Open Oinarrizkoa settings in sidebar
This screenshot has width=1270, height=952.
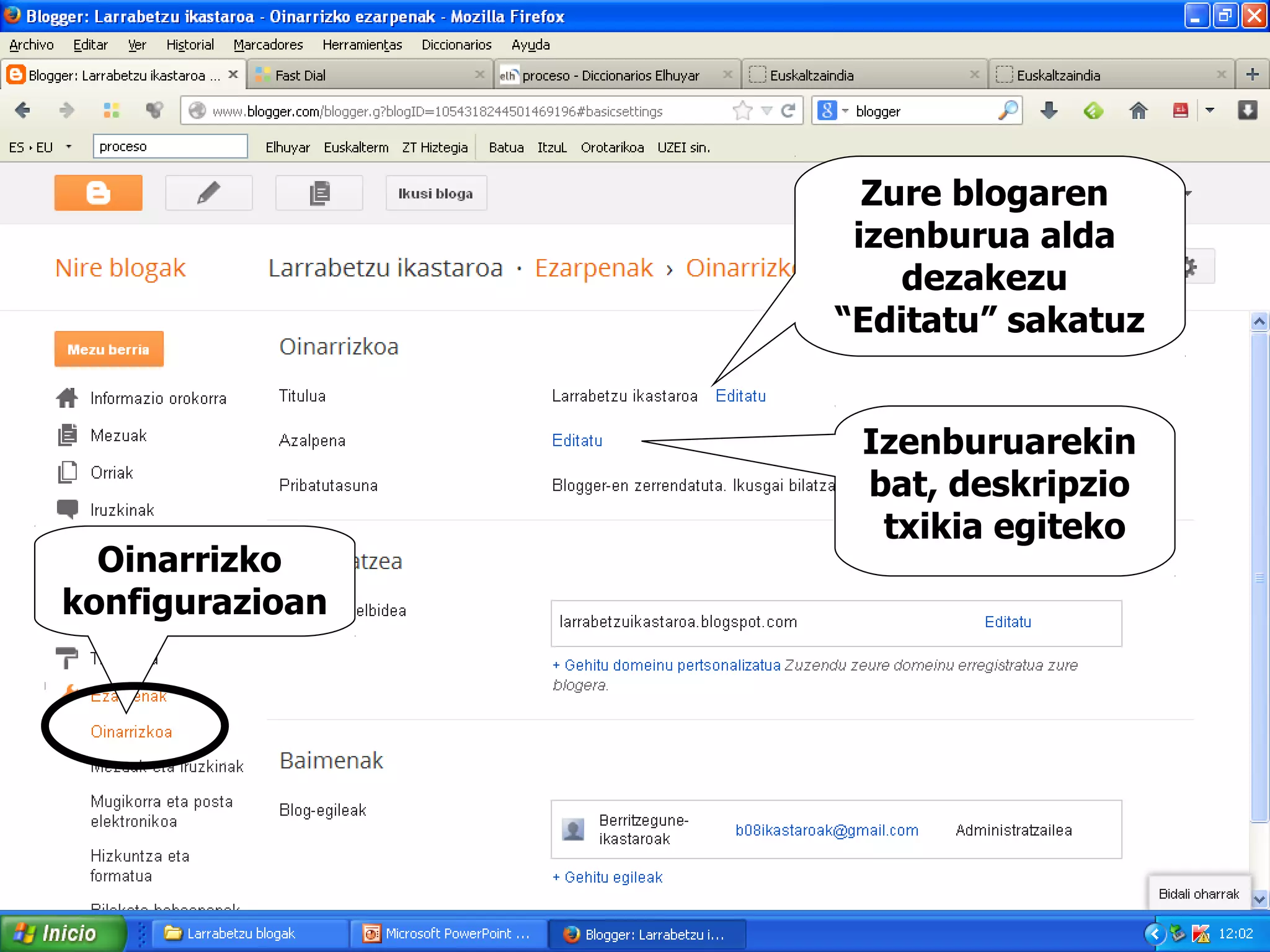tap(131, 732)
